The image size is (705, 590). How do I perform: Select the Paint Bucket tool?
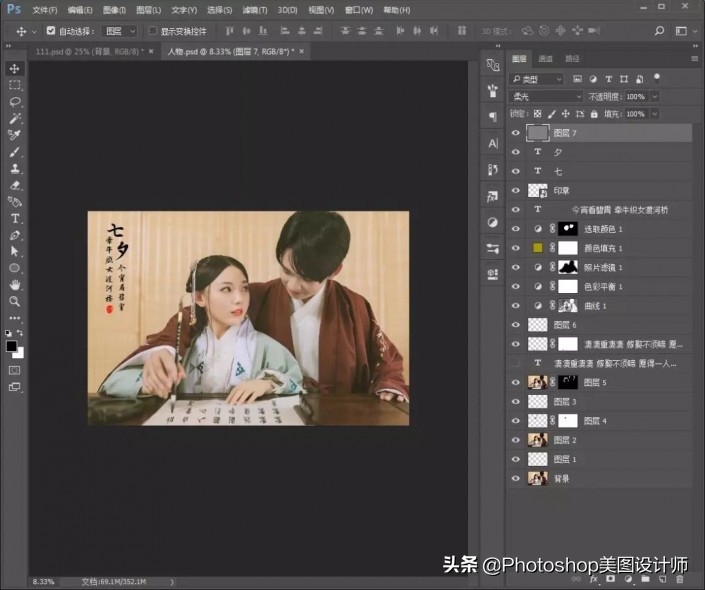coord(14,201)
